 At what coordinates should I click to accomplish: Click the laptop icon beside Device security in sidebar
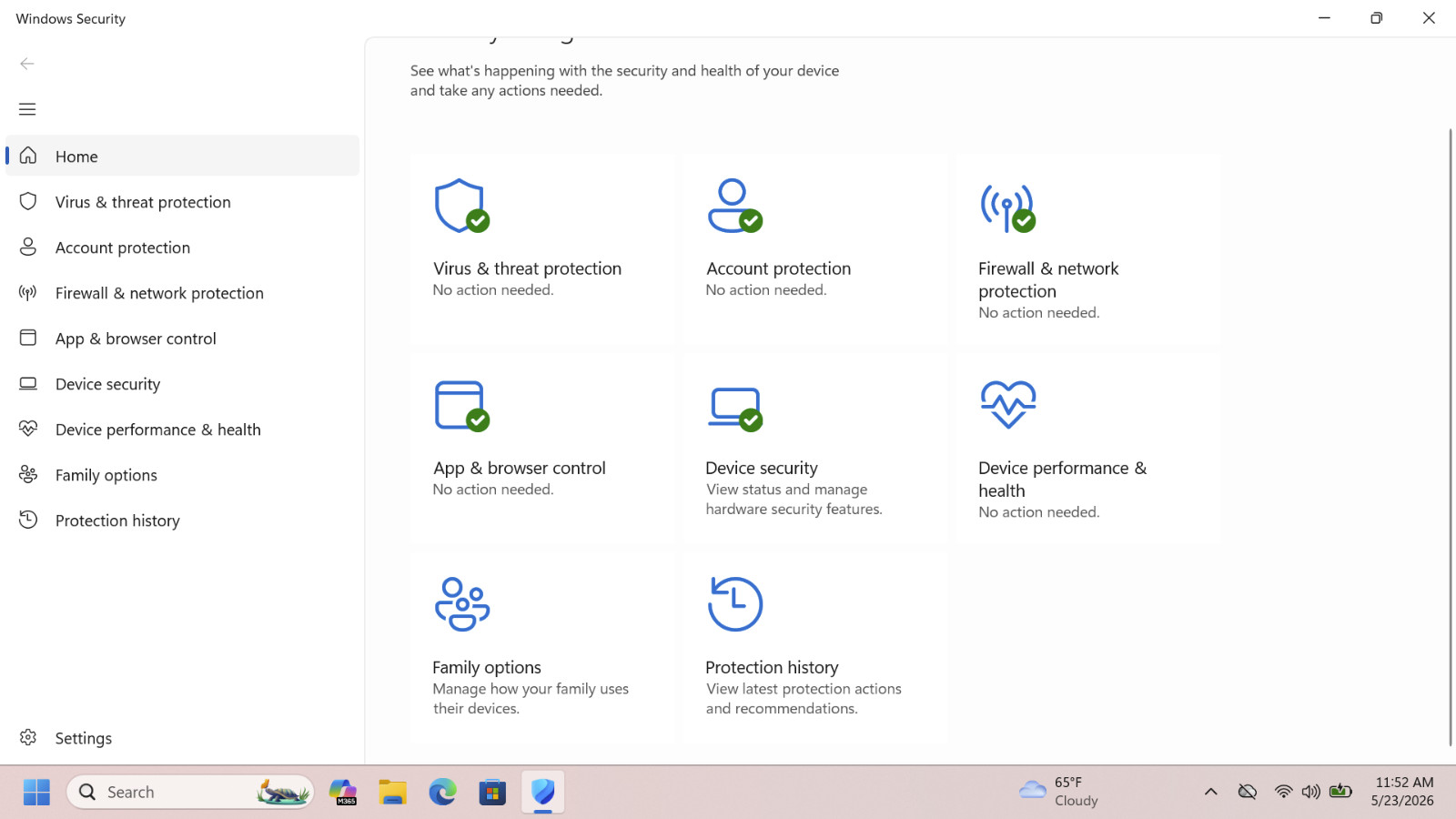click(28, 383)
